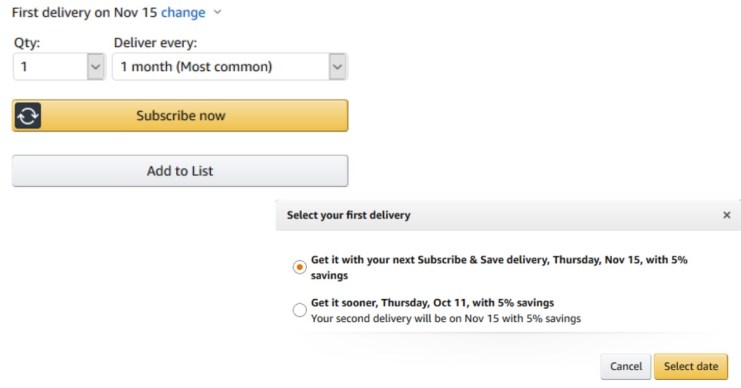This screenshot has width=741, height=388.
Task: Open the 1 month (Most common) selector
Action: pyautogui.click(x=230, y=67)
